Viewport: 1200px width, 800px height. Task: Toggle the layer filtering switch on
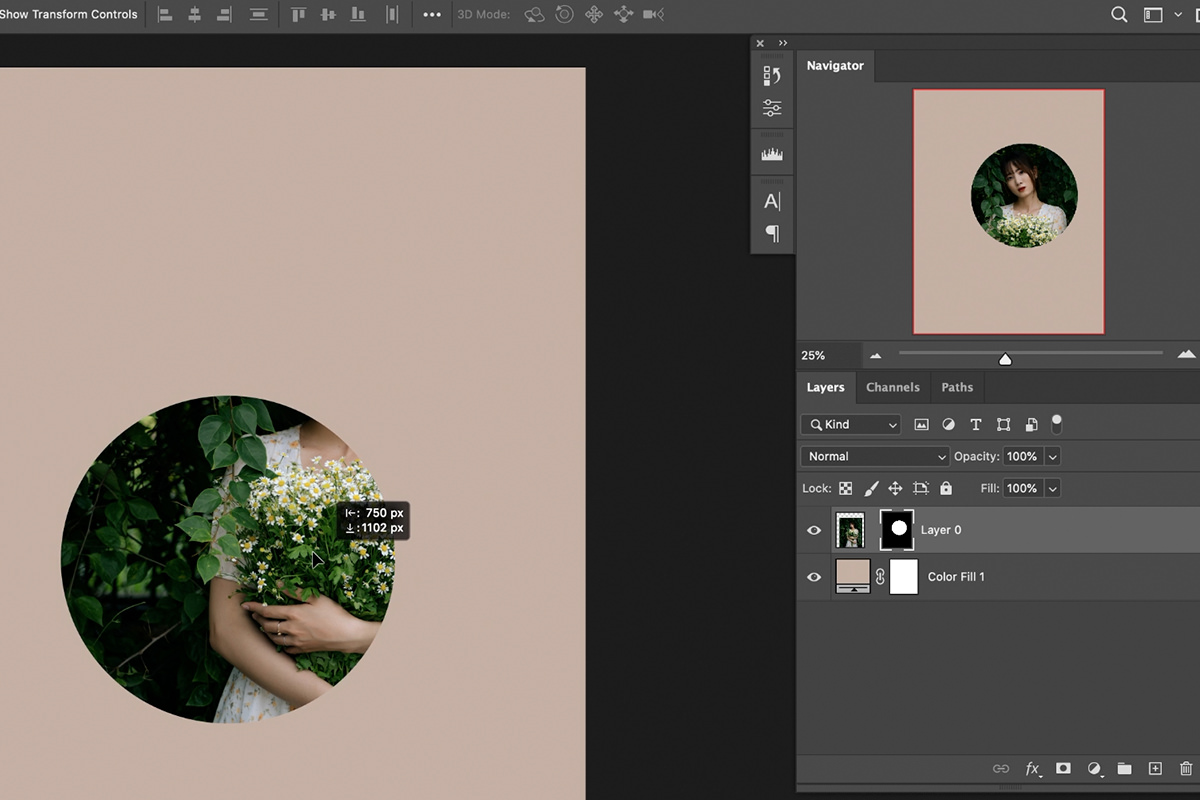1056,424
